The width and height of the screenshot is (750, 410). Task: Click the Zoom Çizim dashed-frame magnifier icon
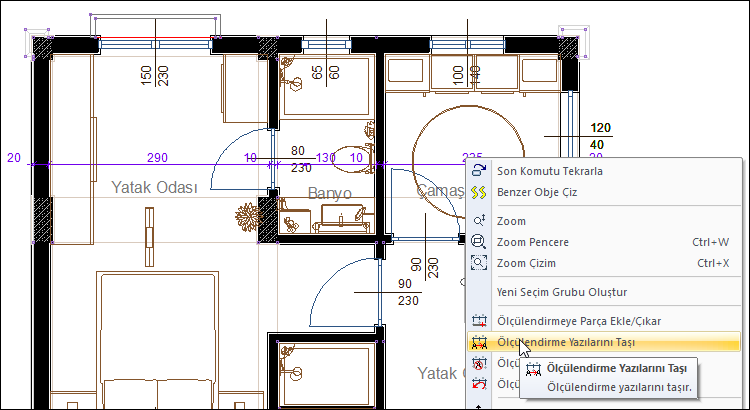pos(479,263)
